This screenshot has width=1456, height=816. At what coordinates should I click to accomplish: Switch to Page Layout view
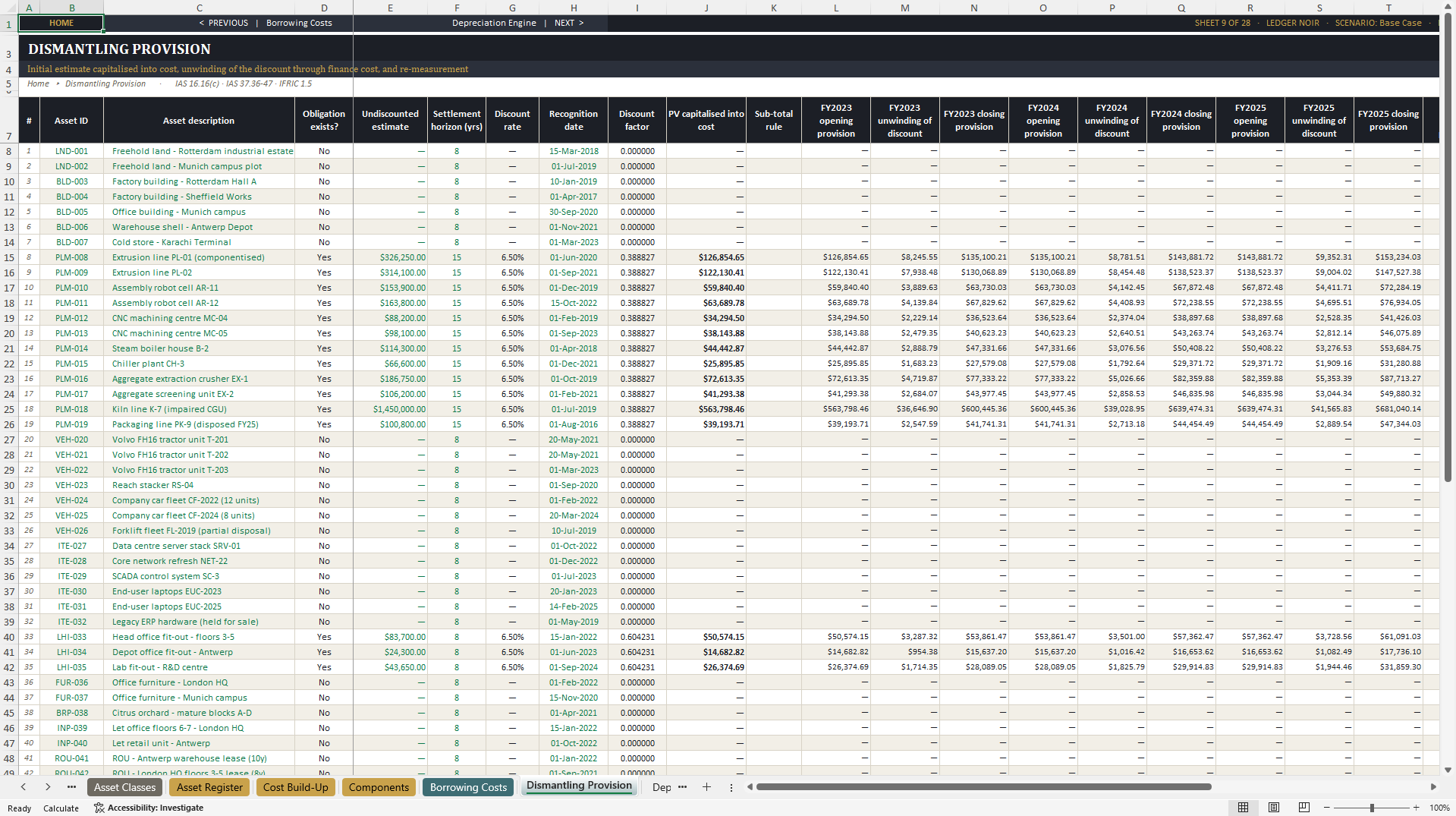point(1274,808)
